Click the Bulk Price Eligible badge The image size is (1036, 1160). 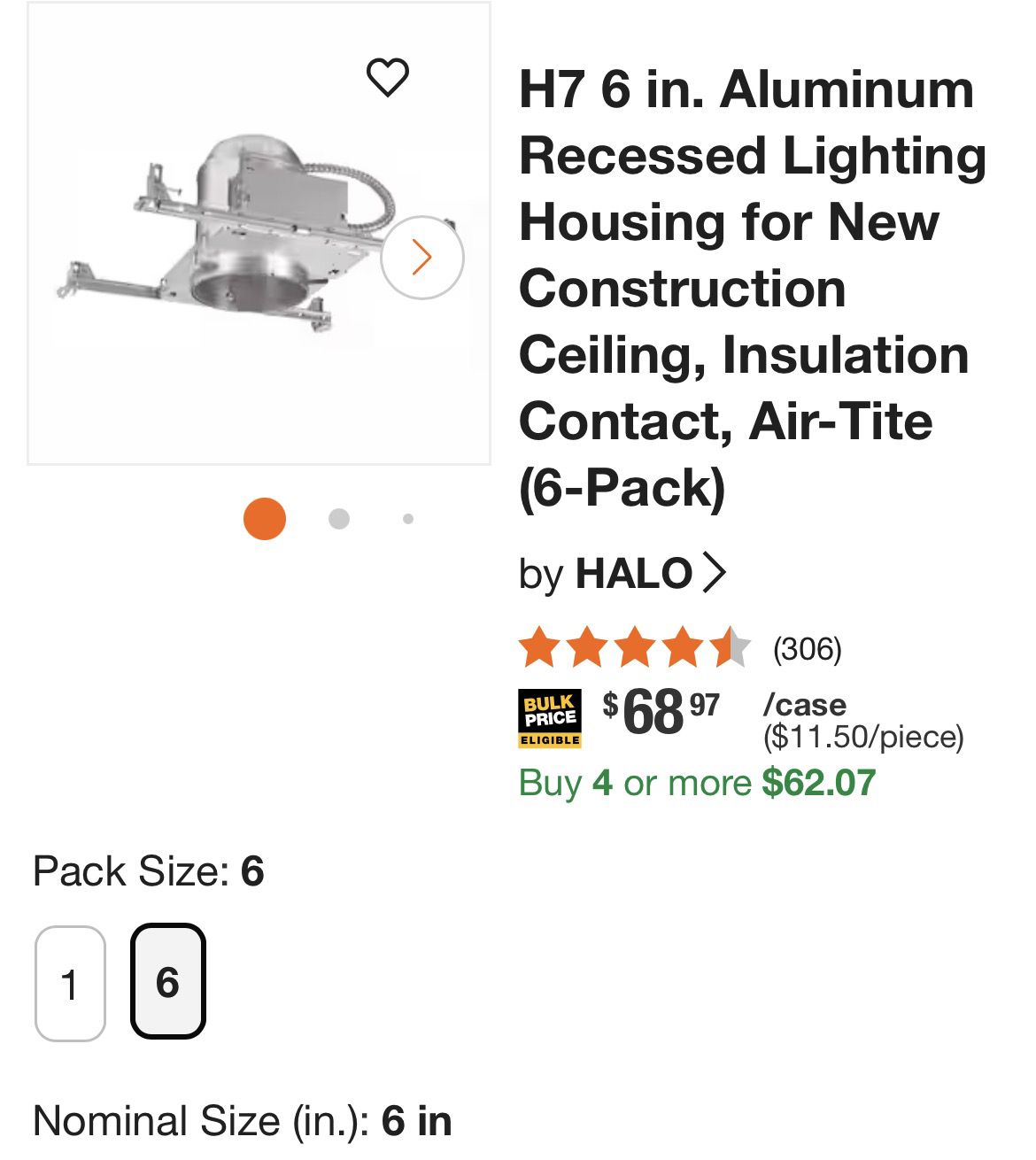point(550,718)
